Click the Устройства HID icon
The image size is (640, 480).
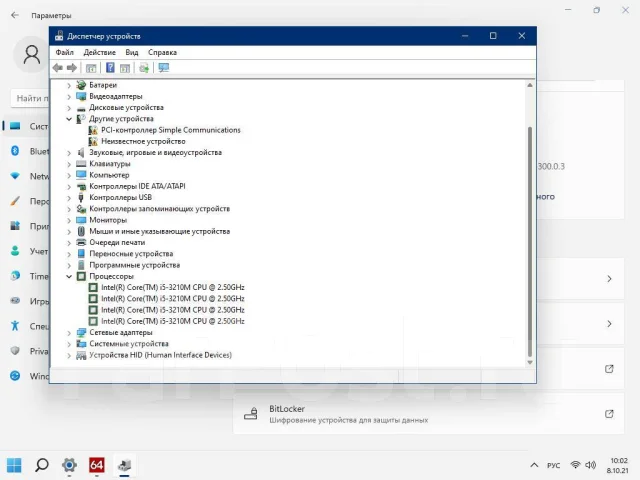pyautogui.click(x=81, y=355)
